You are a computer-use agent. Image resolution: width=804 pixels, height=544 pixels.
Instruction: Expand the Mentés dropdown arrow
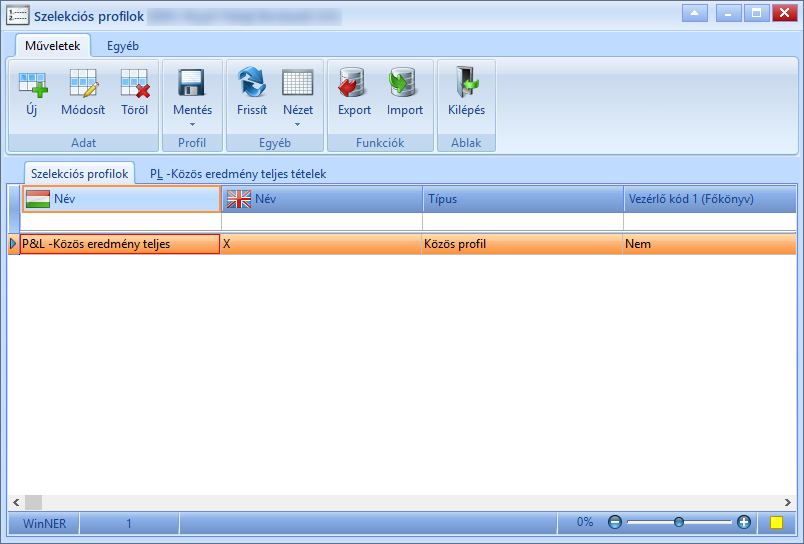tap(192, 125)
